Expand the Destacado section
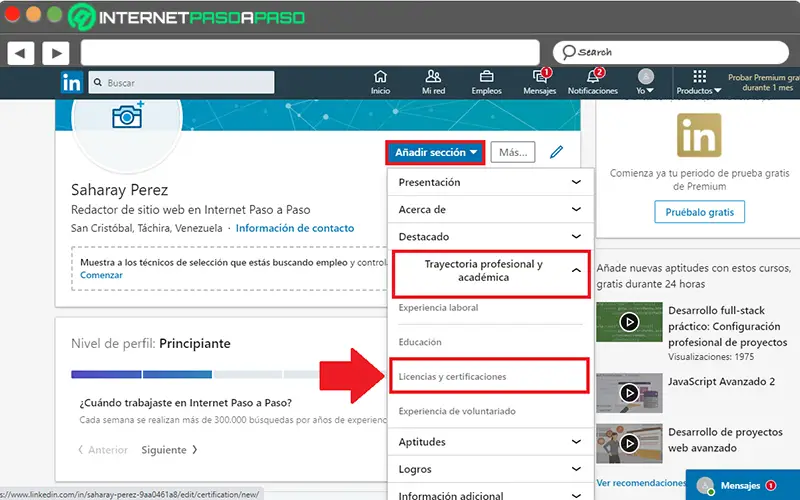The image size is (800, 500). (x=490, y=236)
